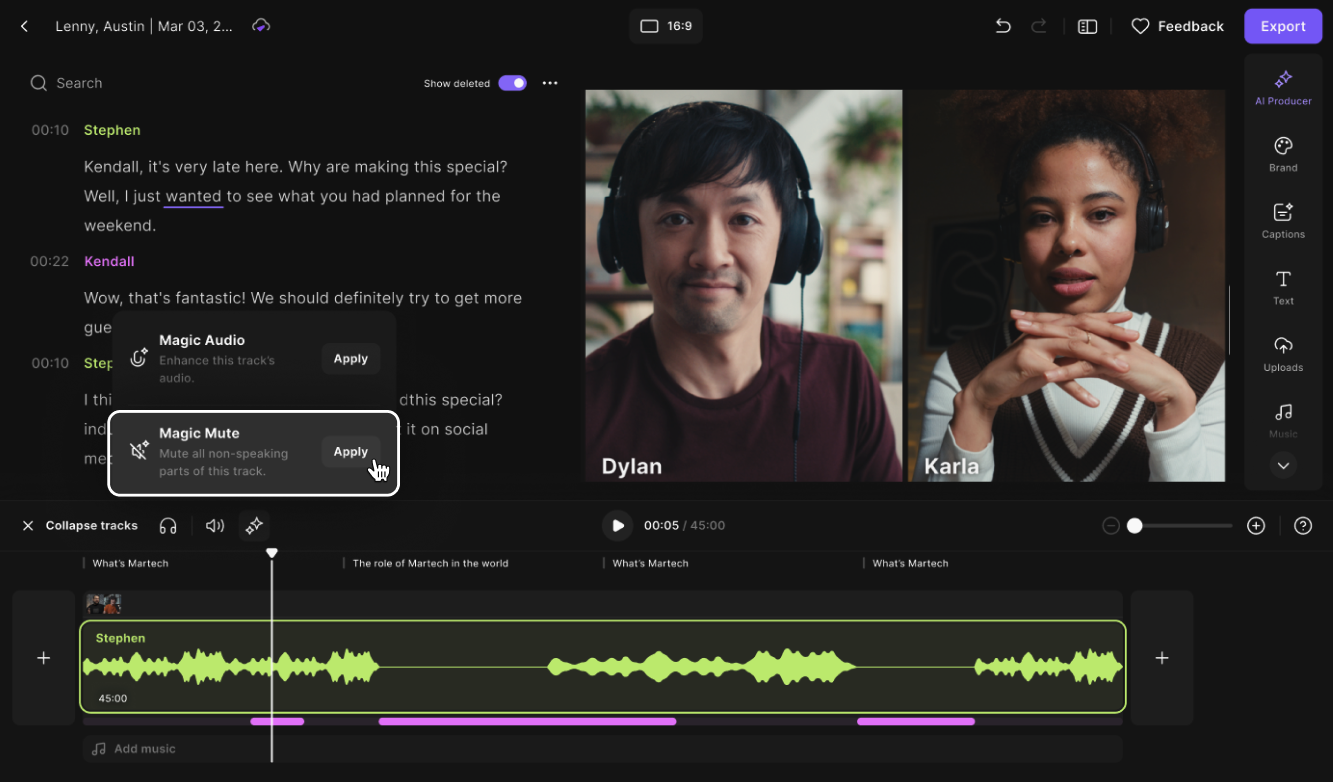Click the magic sparkle icon above tracks
Viewport: 1333px width, 782px height.
coord(254,526)
